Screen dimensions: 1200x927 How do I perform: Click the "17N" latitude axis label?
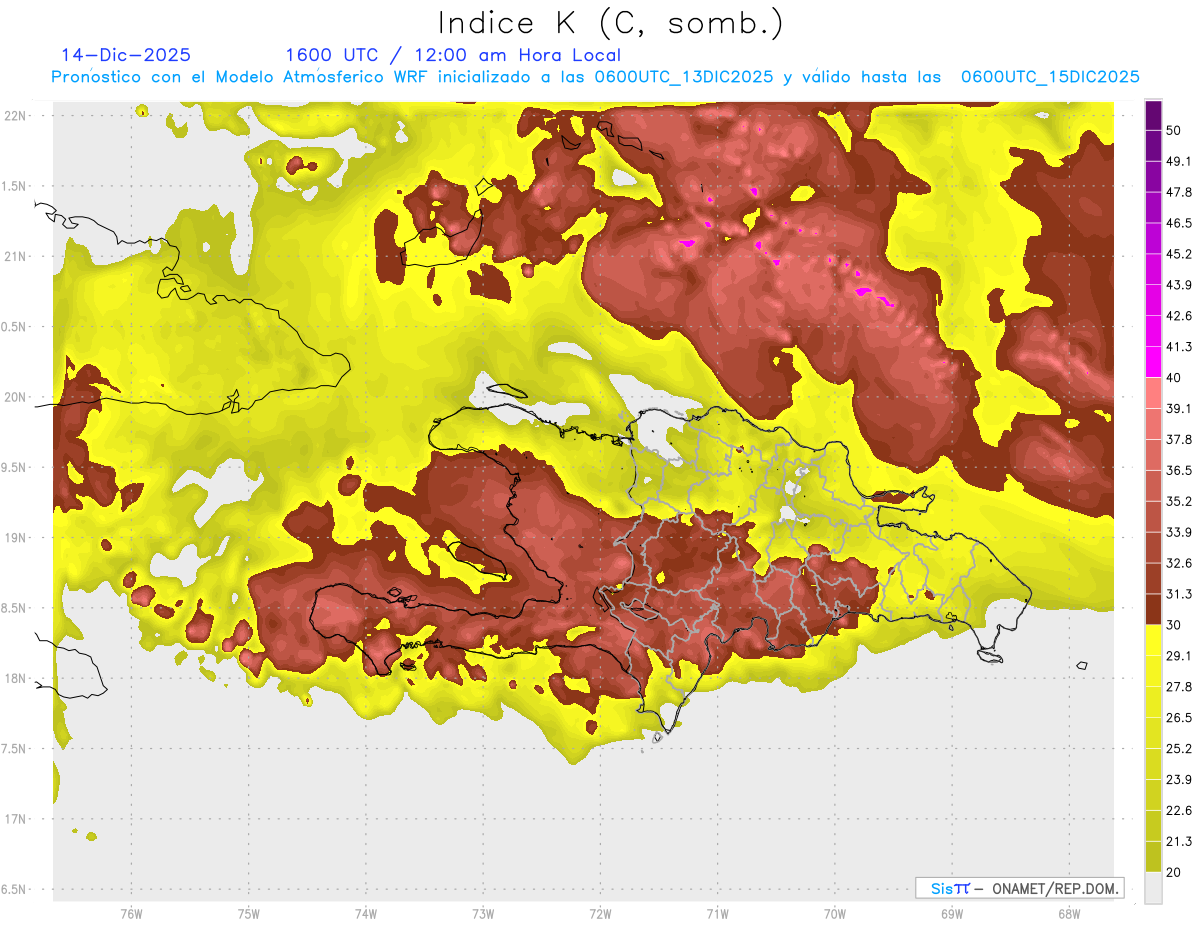coord(14,819)
